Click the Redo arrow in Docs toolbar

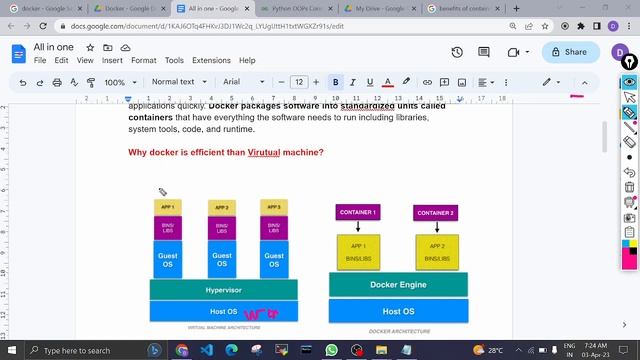pos(40,83)
